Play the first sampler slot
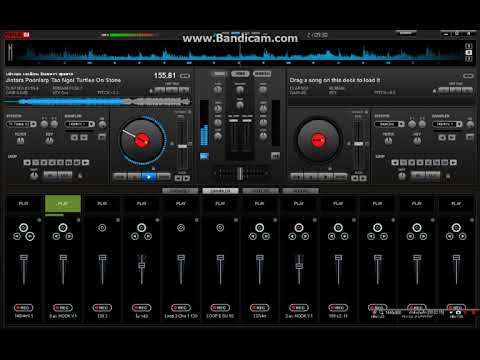This screenshot has height=360, width=480. pyautogui.click(x=23, y=203)
